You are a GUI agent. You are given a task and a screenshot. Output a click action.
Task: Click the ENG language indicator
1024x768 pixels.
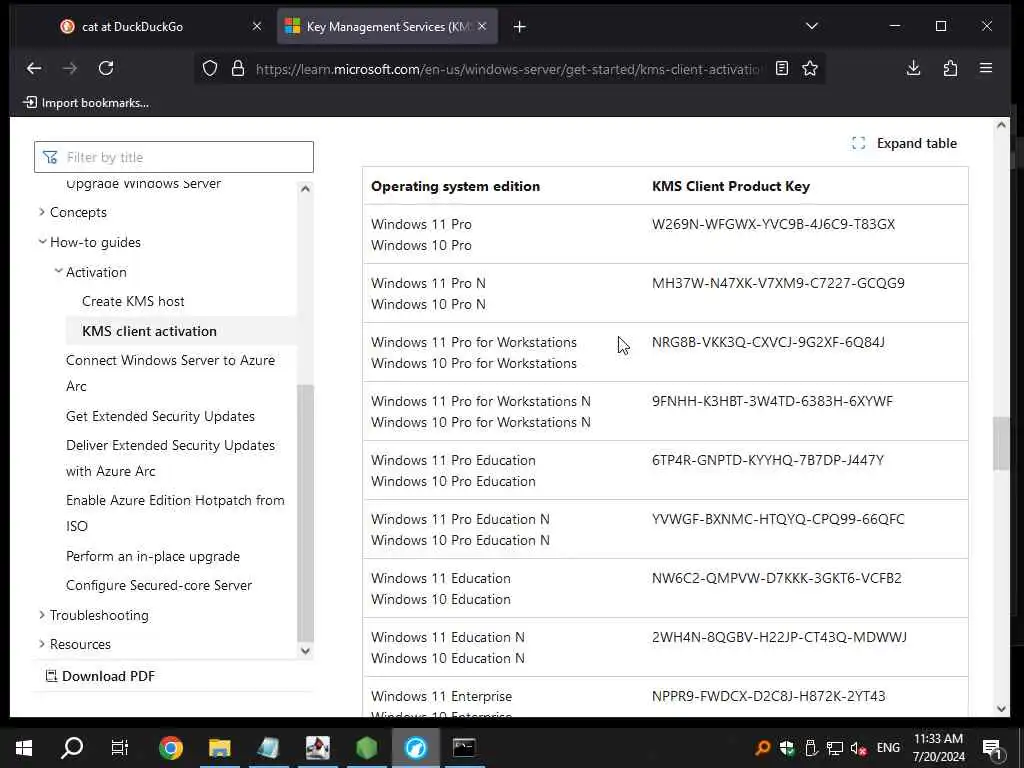(888, 748)
